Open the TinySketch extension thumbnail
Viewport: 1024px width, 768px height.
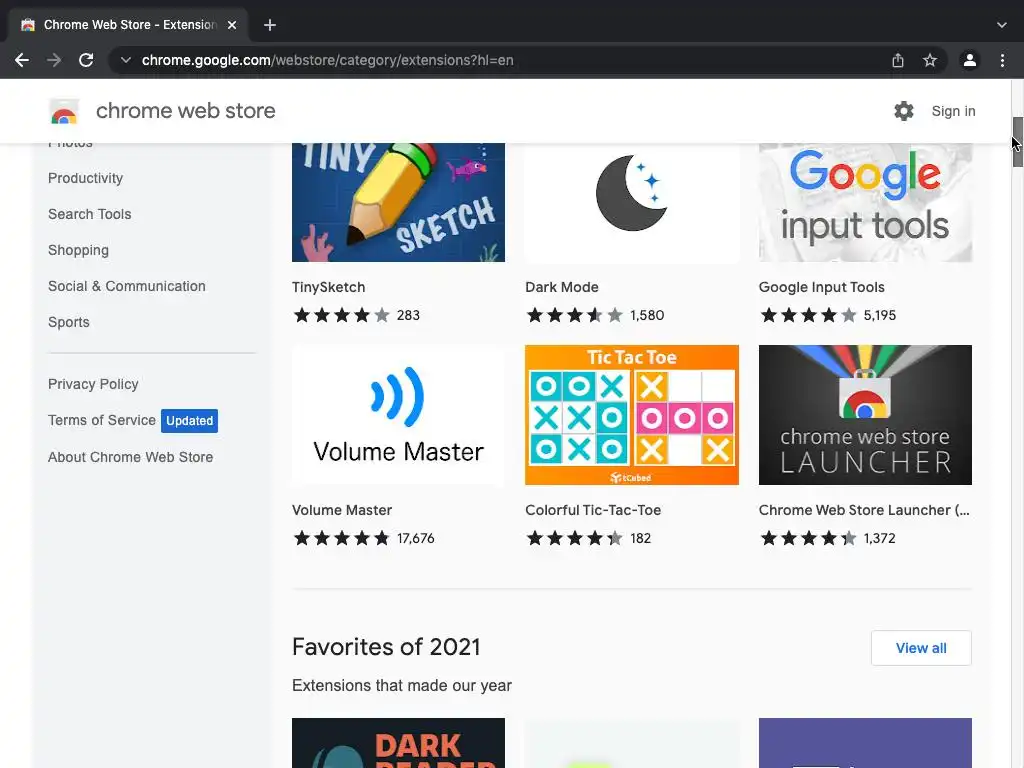[x=398, y=202]
